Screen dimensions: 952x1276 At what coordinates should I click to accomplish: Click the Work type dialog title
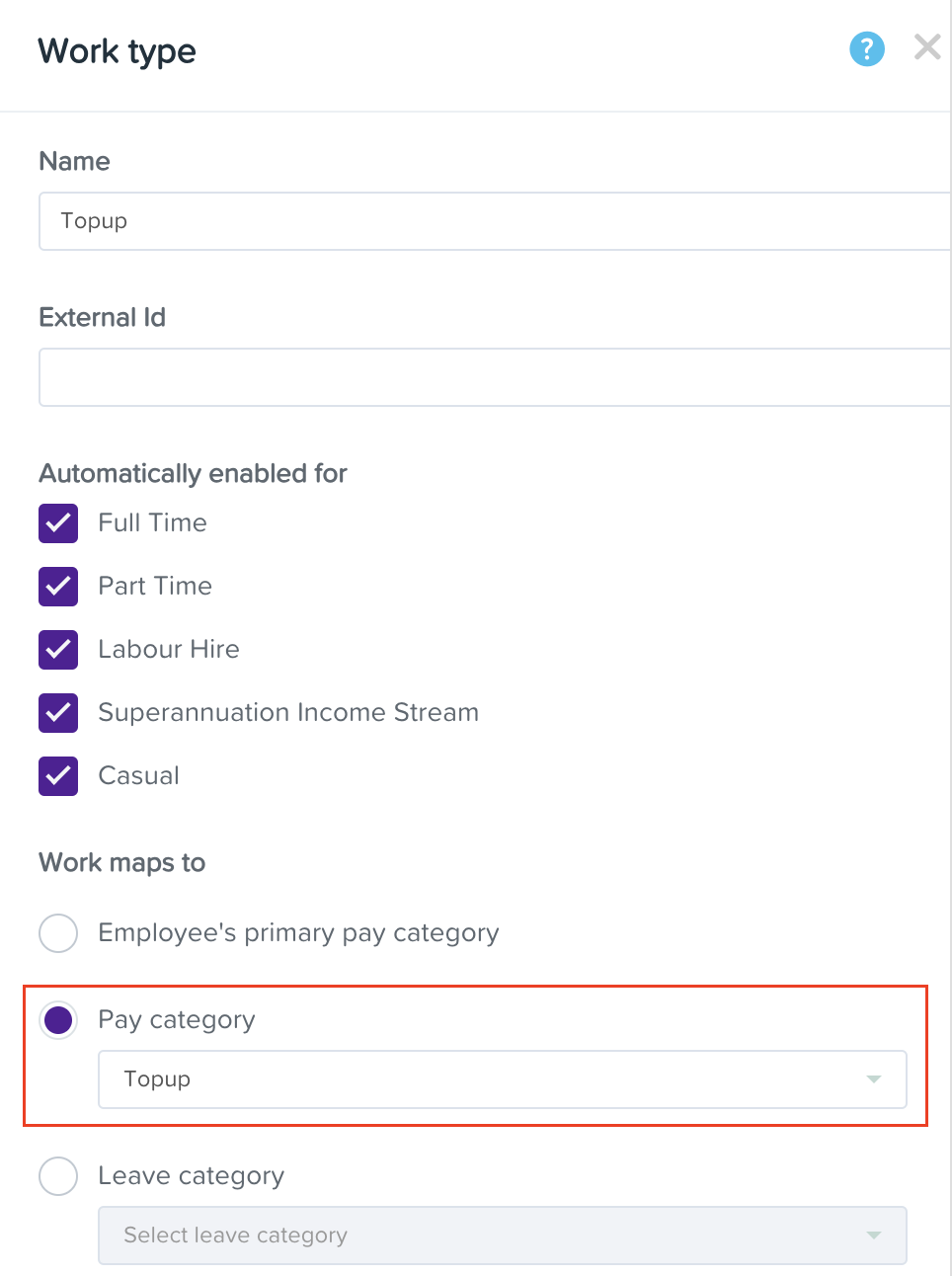[116, 51]
